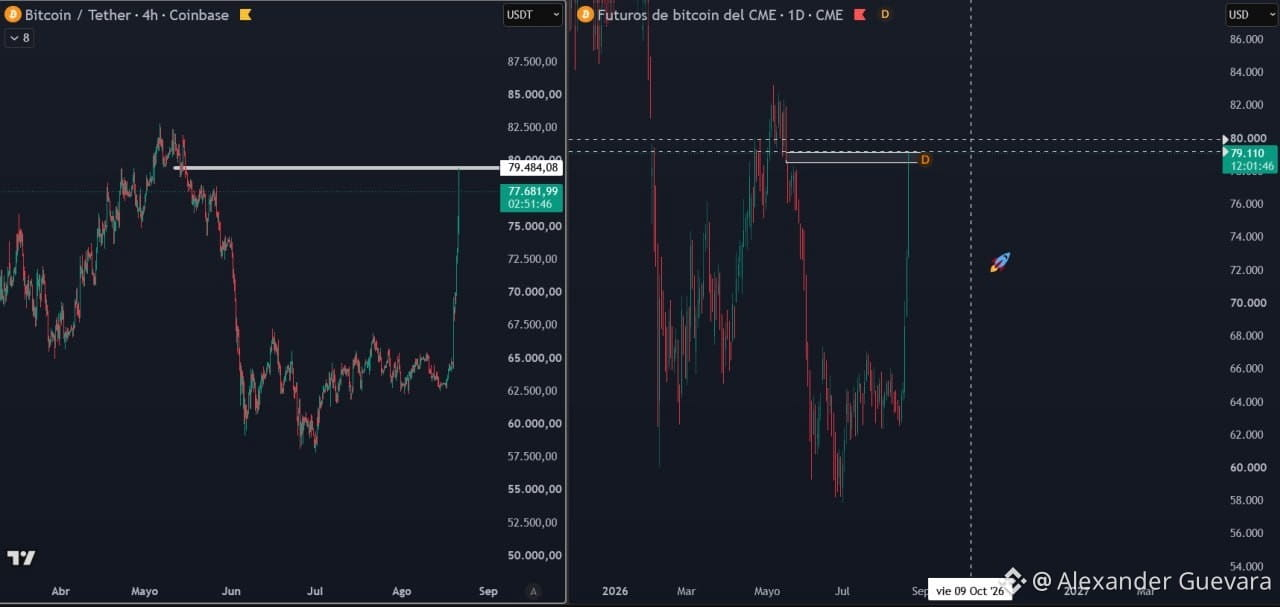Click the green 79.110 price label on the CME axis
Image resolution: width=1280 pixels, height=607 pixels.
pyautogui.click(x=1248, y=159)
